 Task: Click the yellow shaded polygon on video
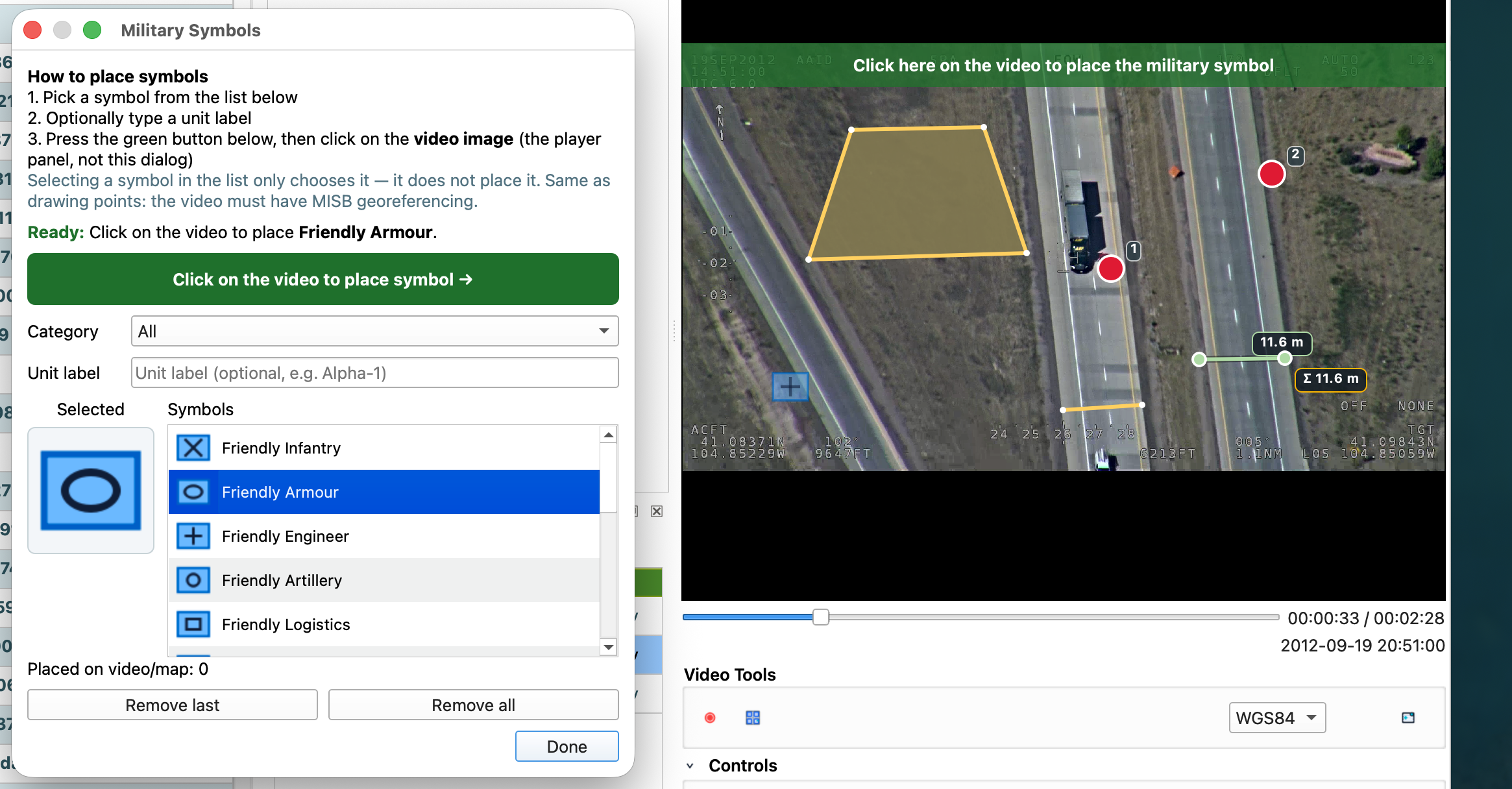coord(917,193)
